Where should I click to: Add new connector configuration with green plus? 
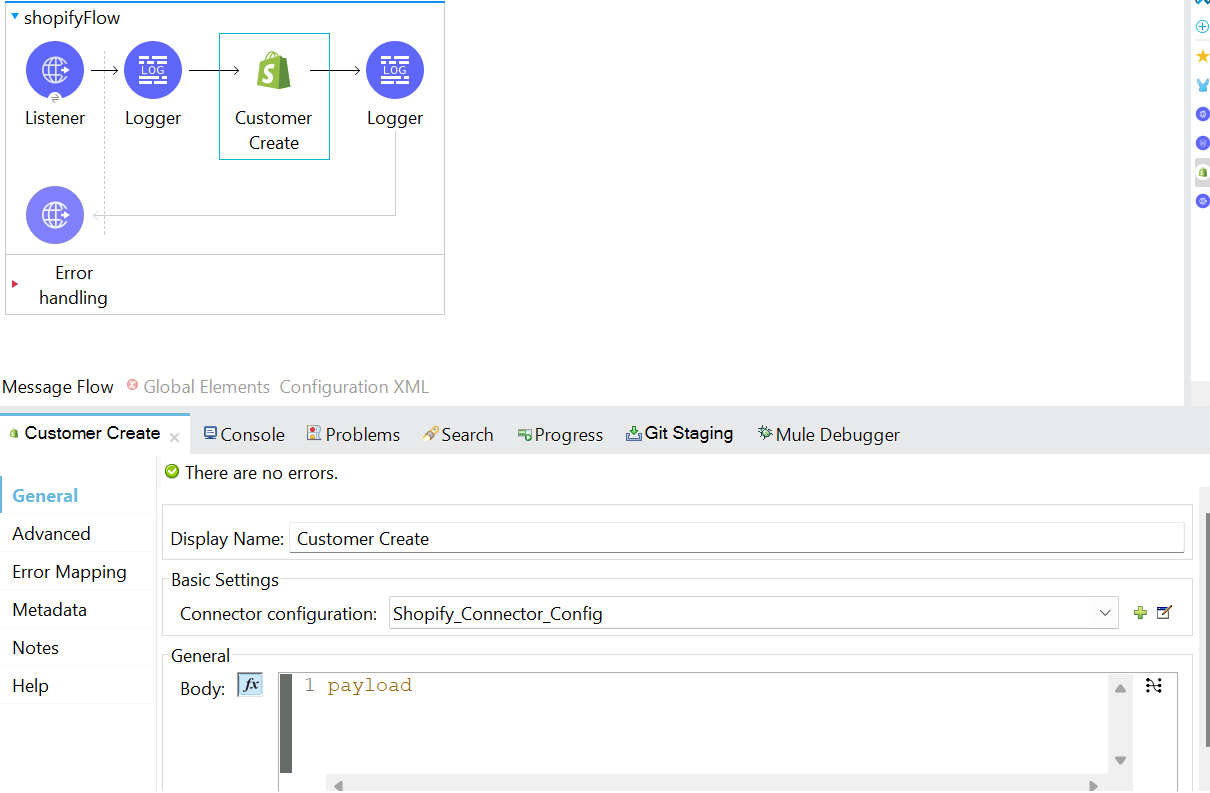click(1140, 613)
